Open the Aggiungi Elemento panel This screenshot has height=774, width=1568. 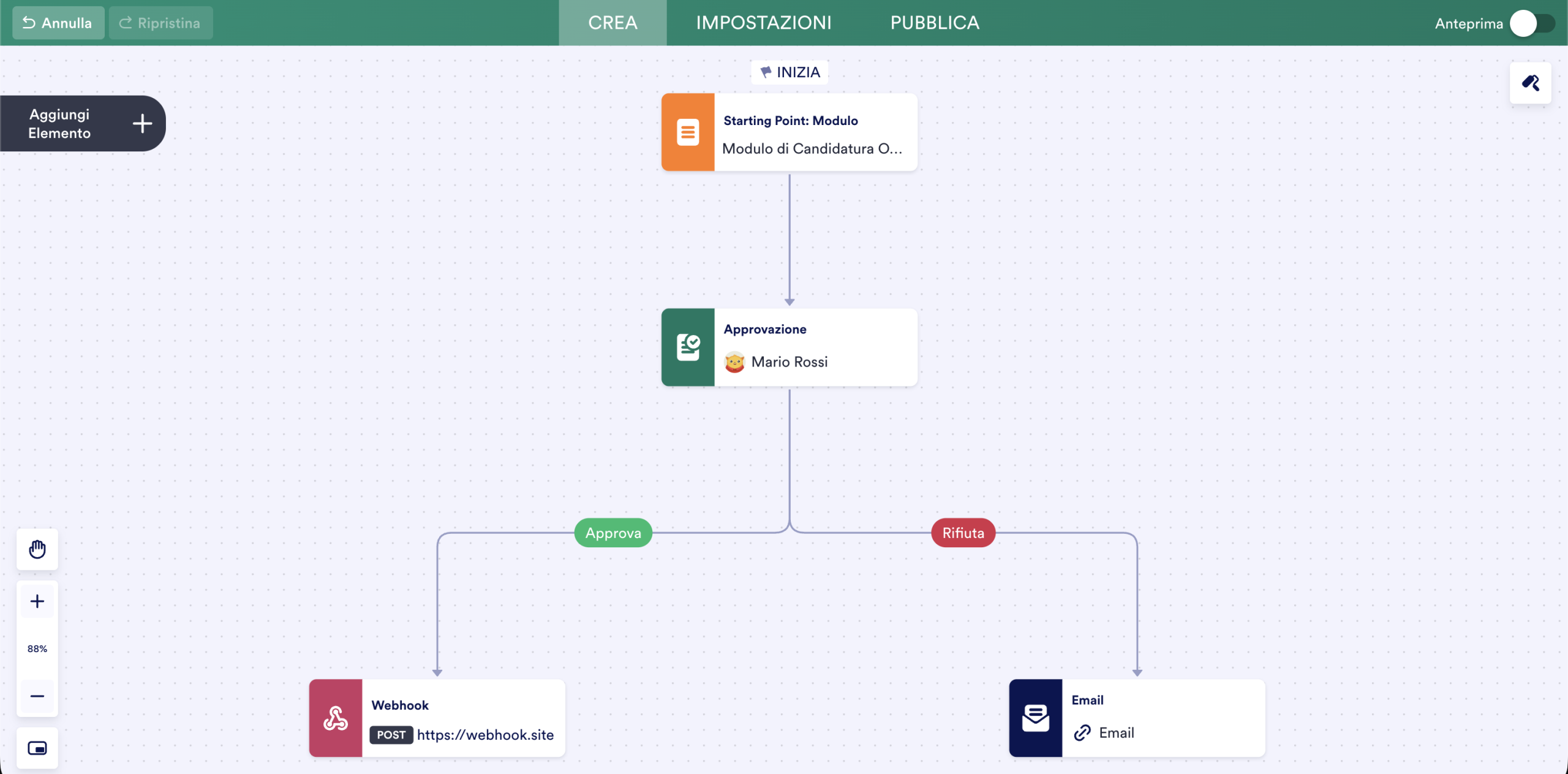point(83,124)
